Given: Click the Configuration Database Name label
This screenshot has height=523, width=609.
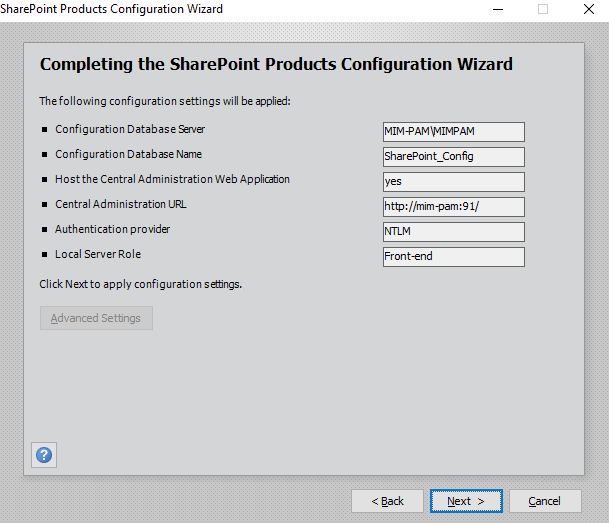Looking at the screenshot, I should pos(128,155).
